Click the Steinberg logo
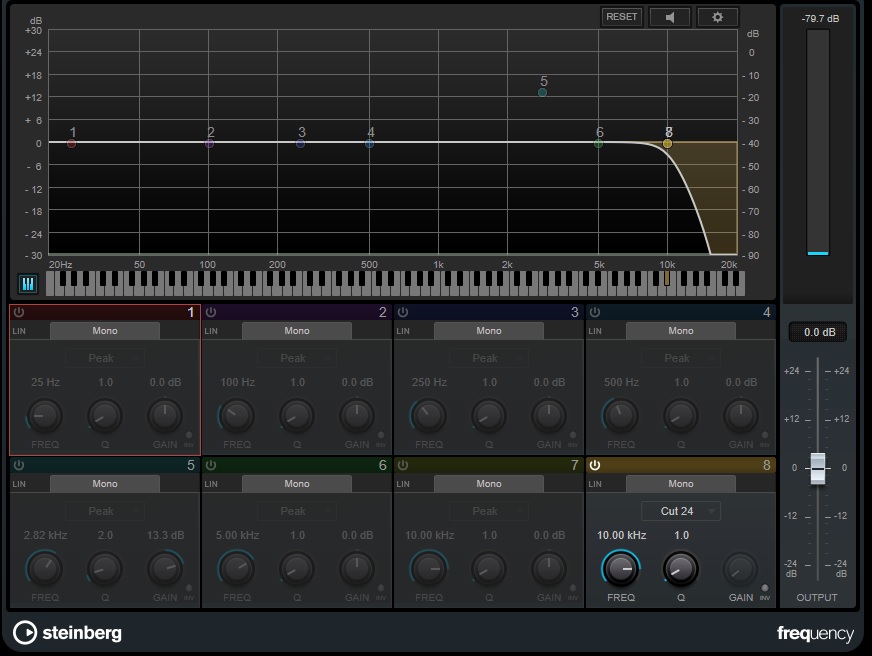 tap(67, 633)
